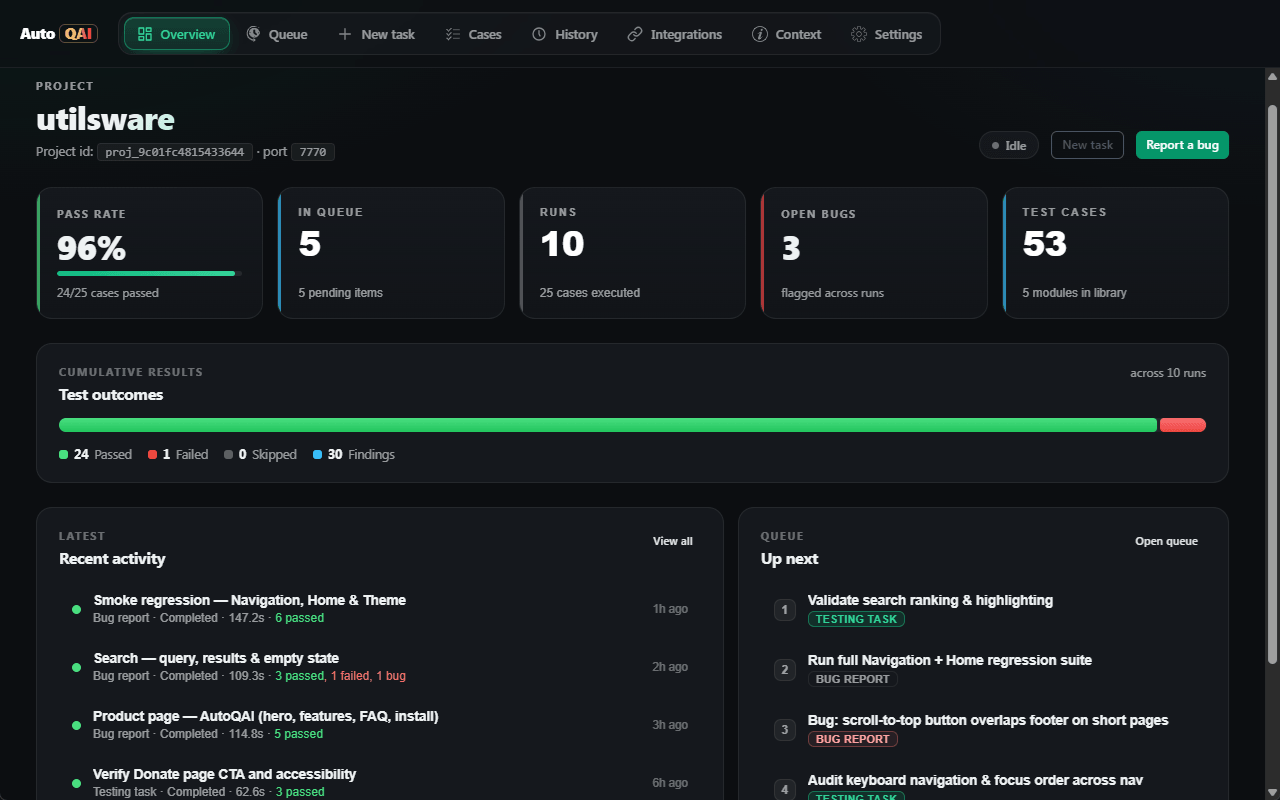Click status dot beside Search query row

click(x=76, y=667)
